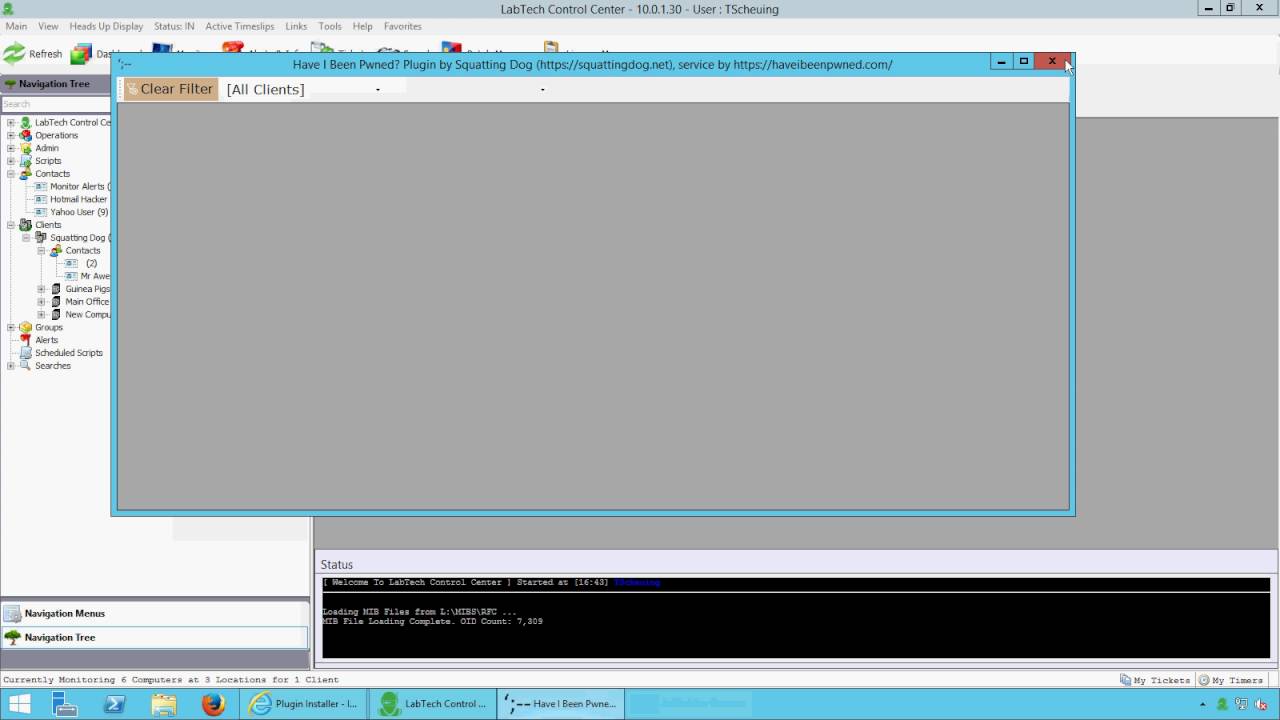Image resolution: width=1280 pixels, height=720 pixels.
Task: Open the Links menu
Action: (296, 26)
